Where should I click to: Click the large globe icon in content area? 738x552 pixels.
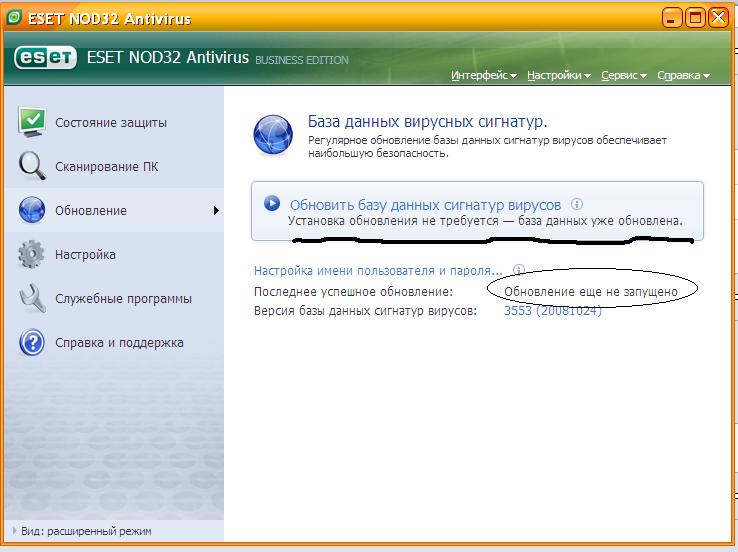pos(273,135)
